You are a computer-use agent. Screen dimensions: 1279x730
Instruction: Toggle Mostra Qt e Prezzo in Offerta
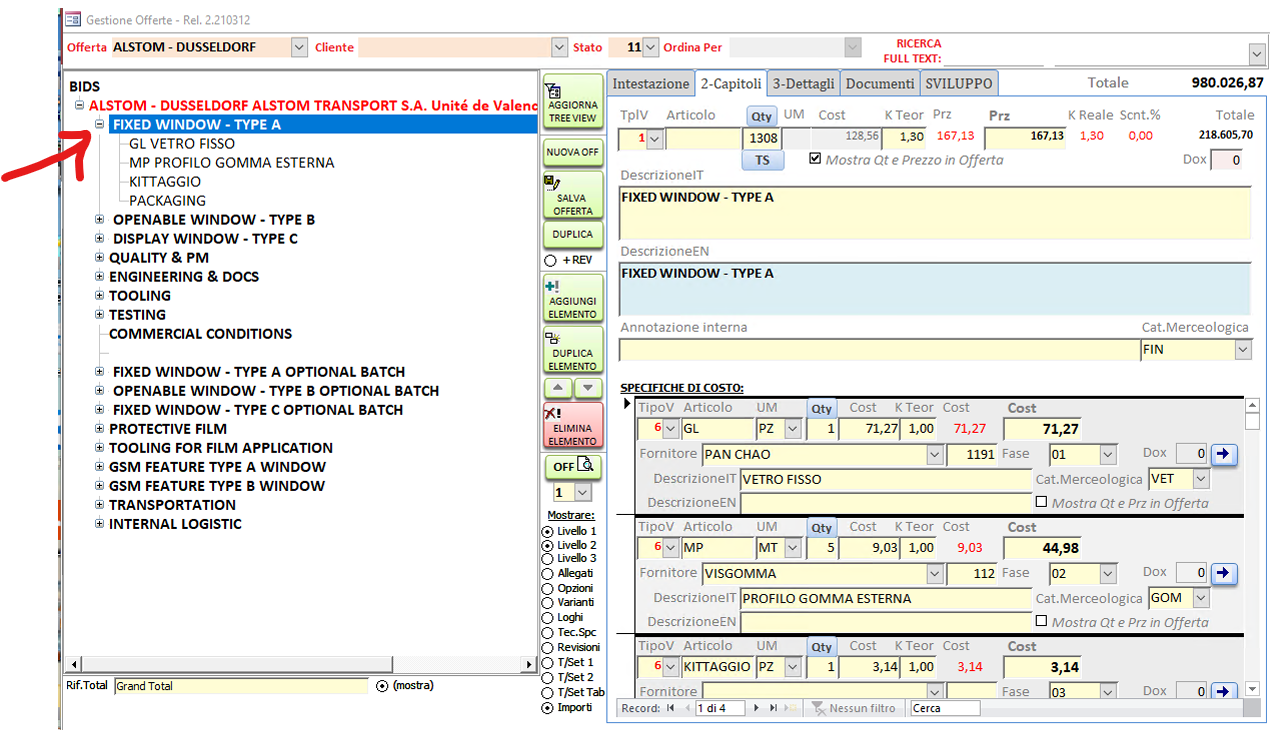(816, 158)
